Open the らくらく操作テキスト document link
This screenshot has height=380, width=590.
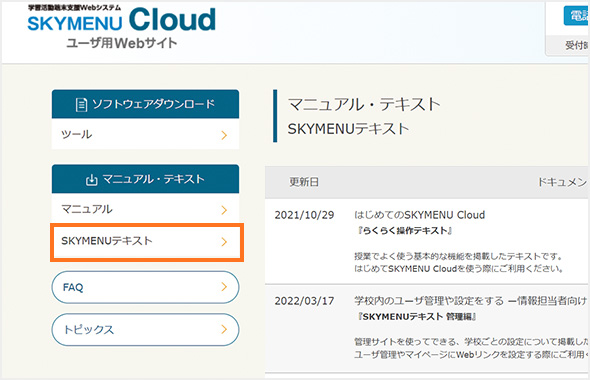point(405,231)
